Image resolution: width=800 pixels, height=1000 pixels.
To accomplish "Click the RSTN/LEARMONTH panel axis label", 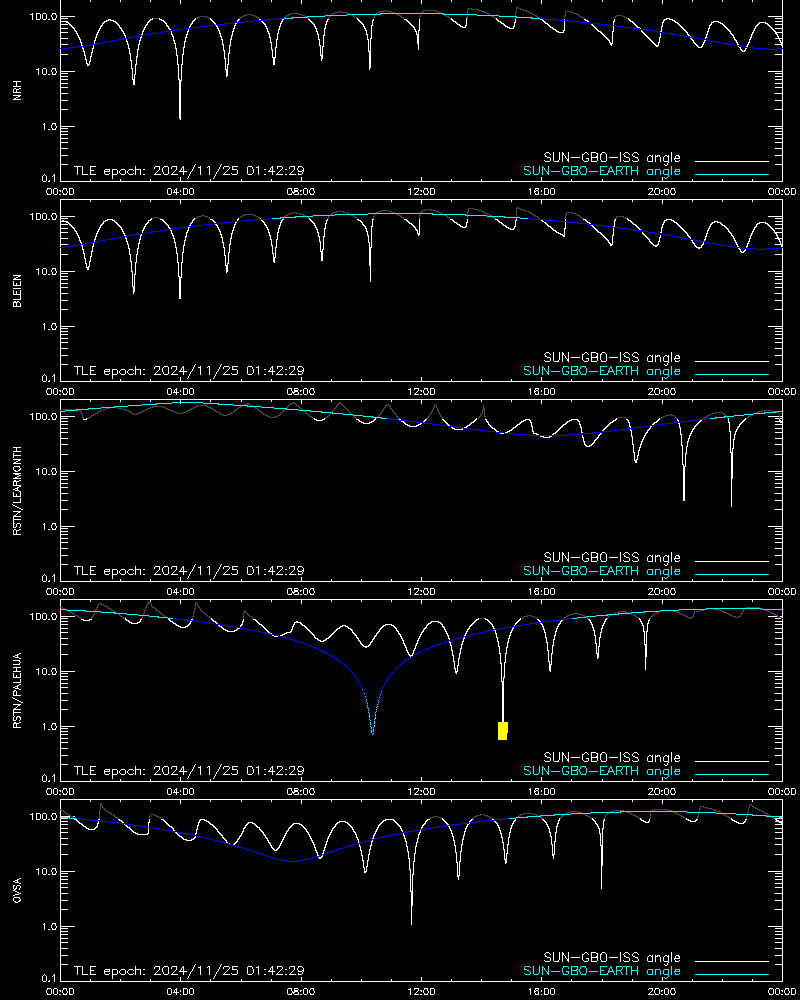I will (x=17, y=490).
